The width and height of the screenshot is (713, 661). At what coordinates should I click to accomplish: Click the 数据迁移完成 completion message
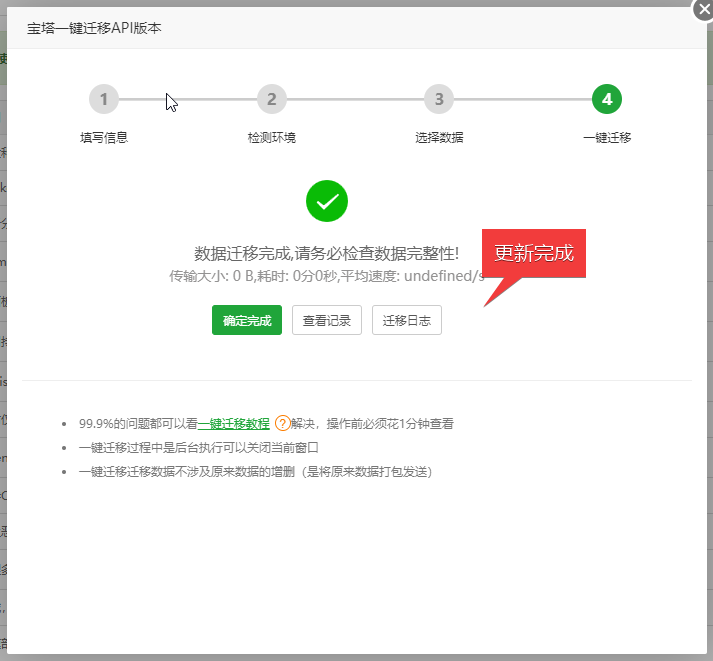pos(326,253)
